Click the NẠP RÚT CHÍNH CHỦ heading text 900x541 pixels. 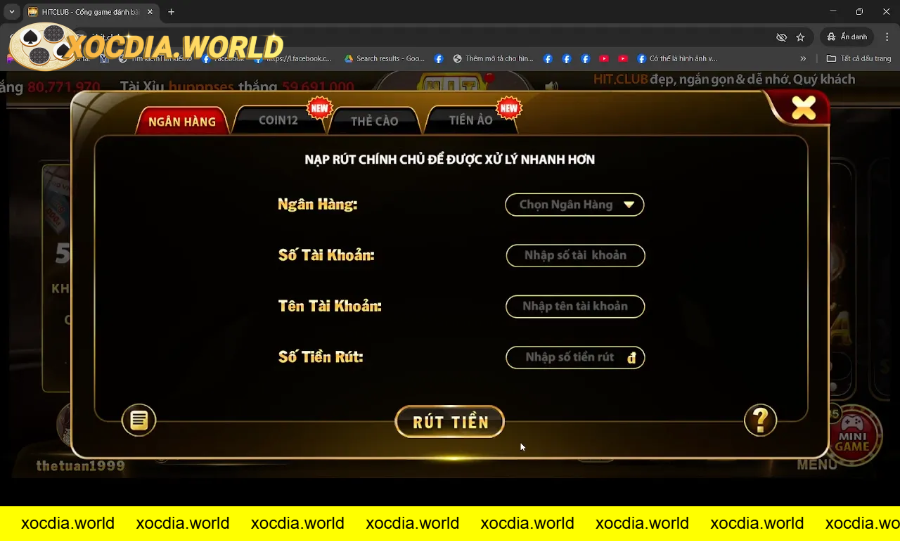point(449,159)
